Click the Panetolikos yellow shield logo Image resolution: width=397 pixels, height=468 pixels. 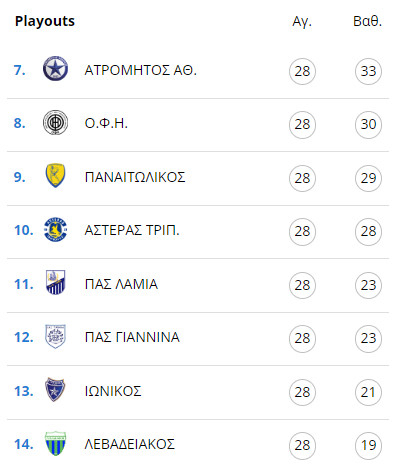[x=55, y=175]
